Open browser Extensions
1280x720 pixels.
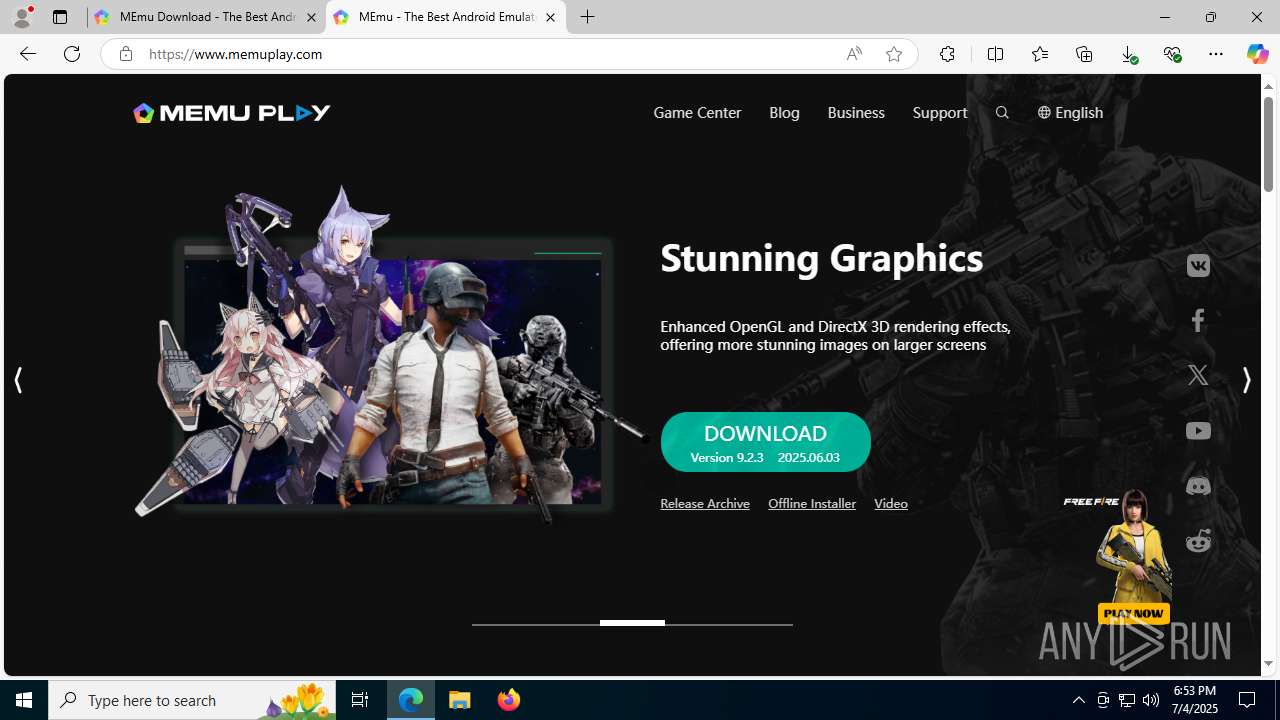pos(947,54)
